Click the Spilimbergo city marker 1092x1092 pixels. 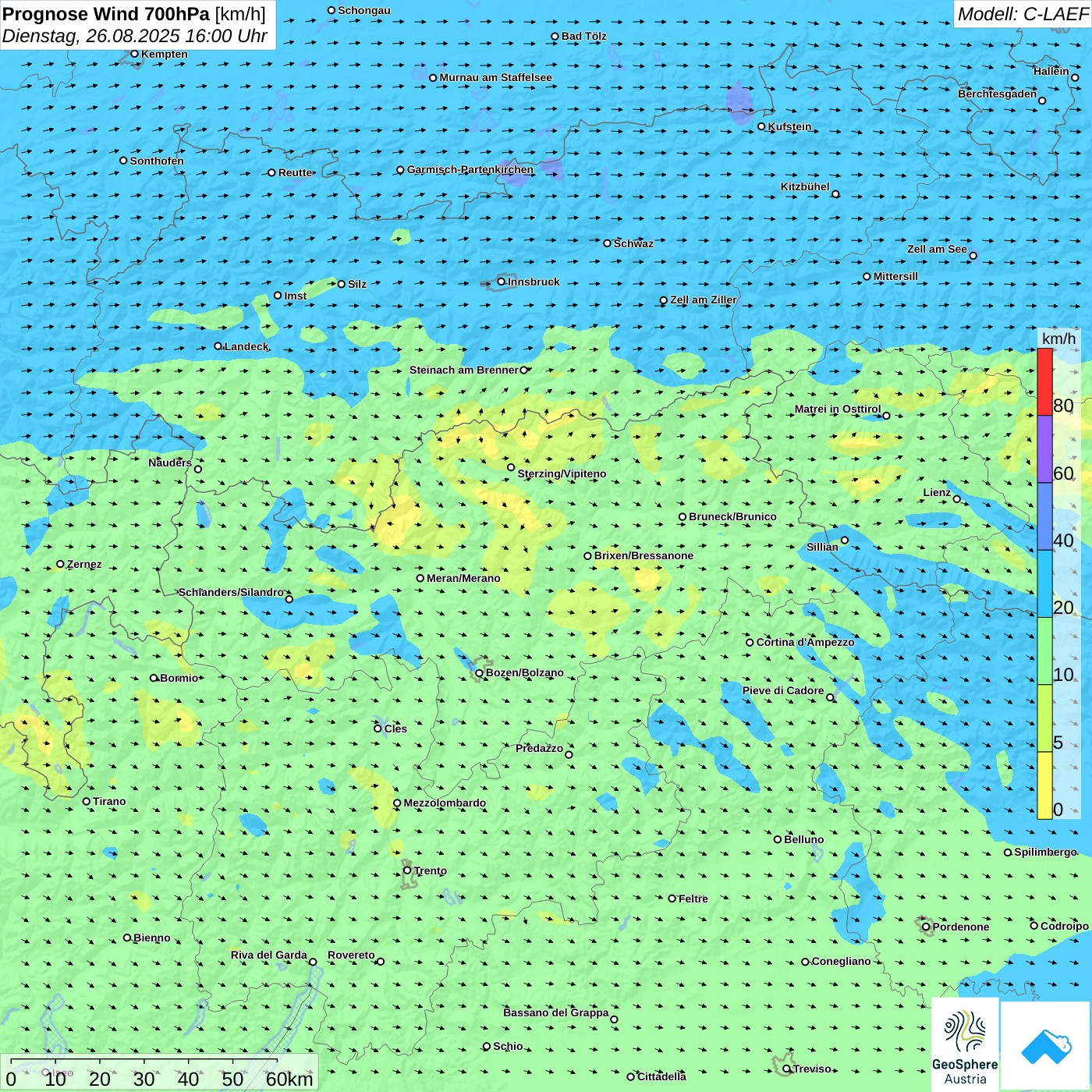(x=1008, y=853)
